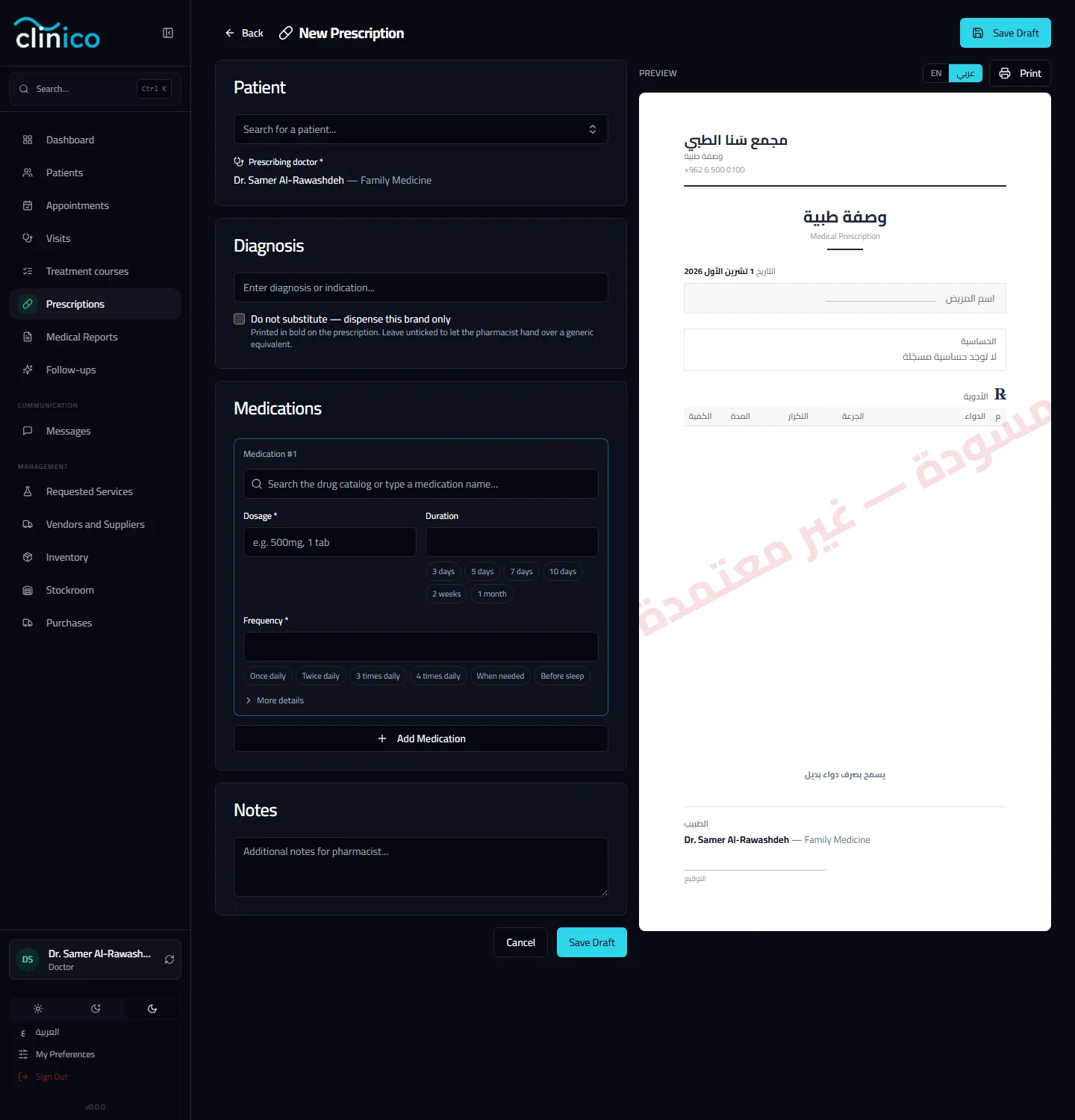Screen dimensions: 1075x1120
Task: Choose the 2 weeks duration chip
Action: tap(446, 594)
